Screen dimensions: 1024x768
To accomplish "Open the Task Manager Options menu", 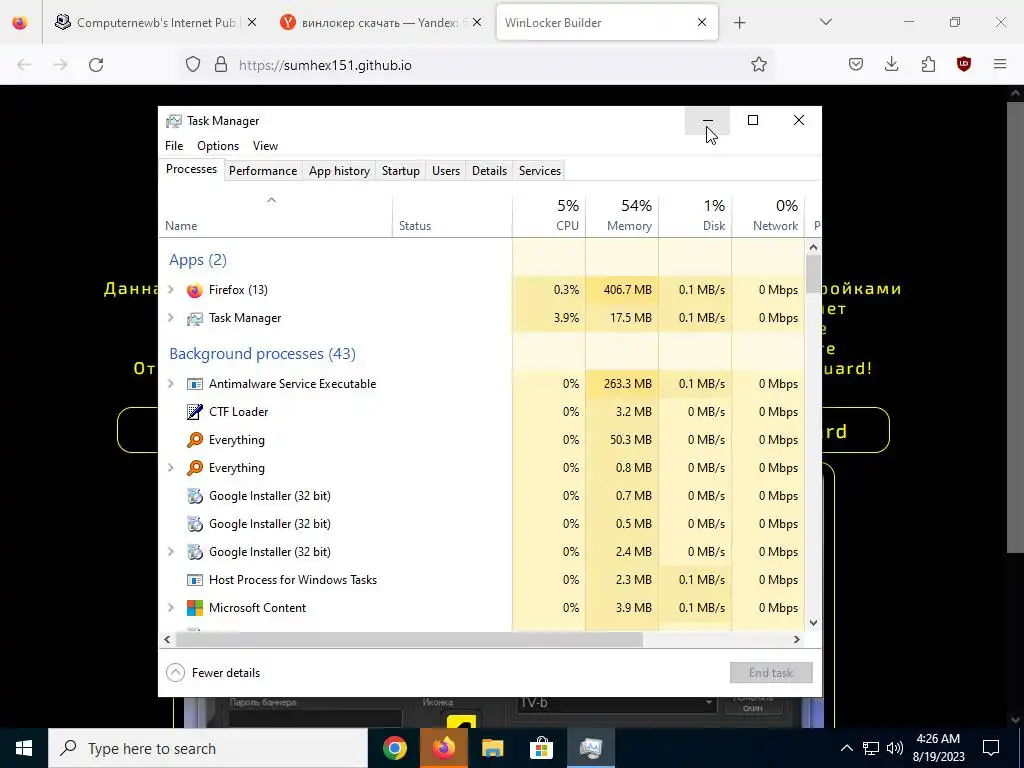I will 218,146.
